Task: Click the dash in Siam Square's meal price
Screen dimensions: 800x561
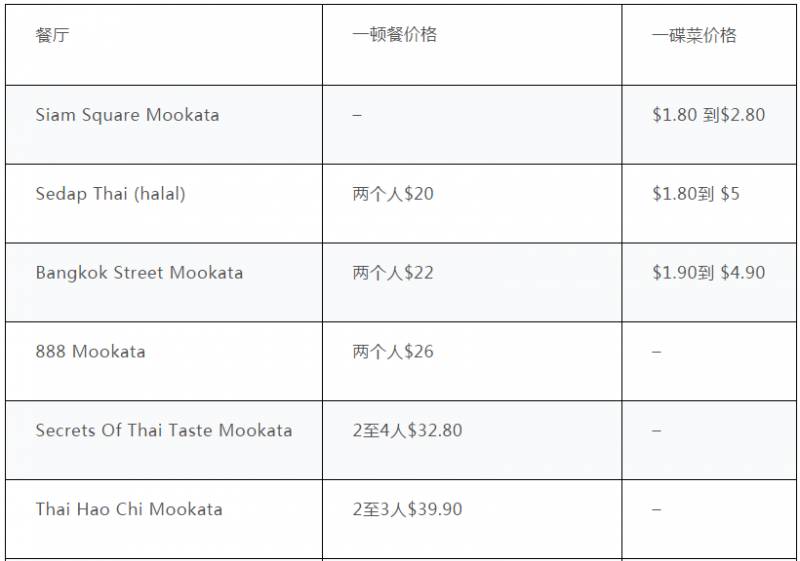Action: point(357,115)
